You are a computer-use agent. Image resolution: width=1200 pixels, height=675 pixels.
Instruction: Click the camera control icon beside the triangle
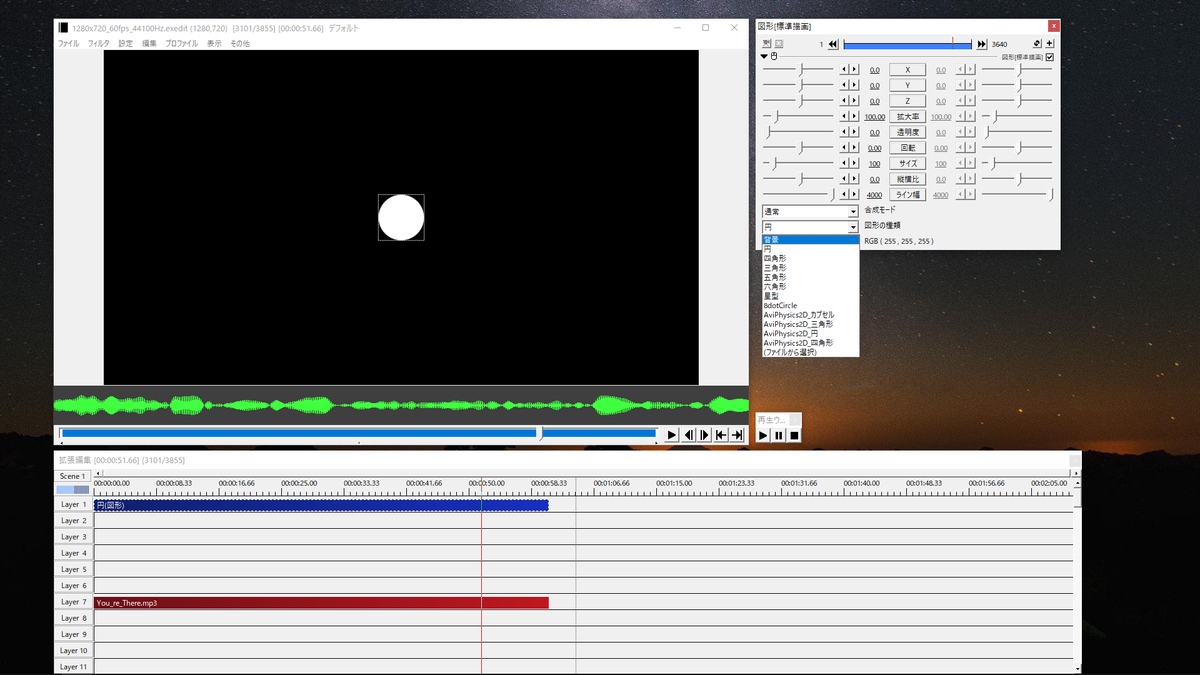click(x=773, y=57)
